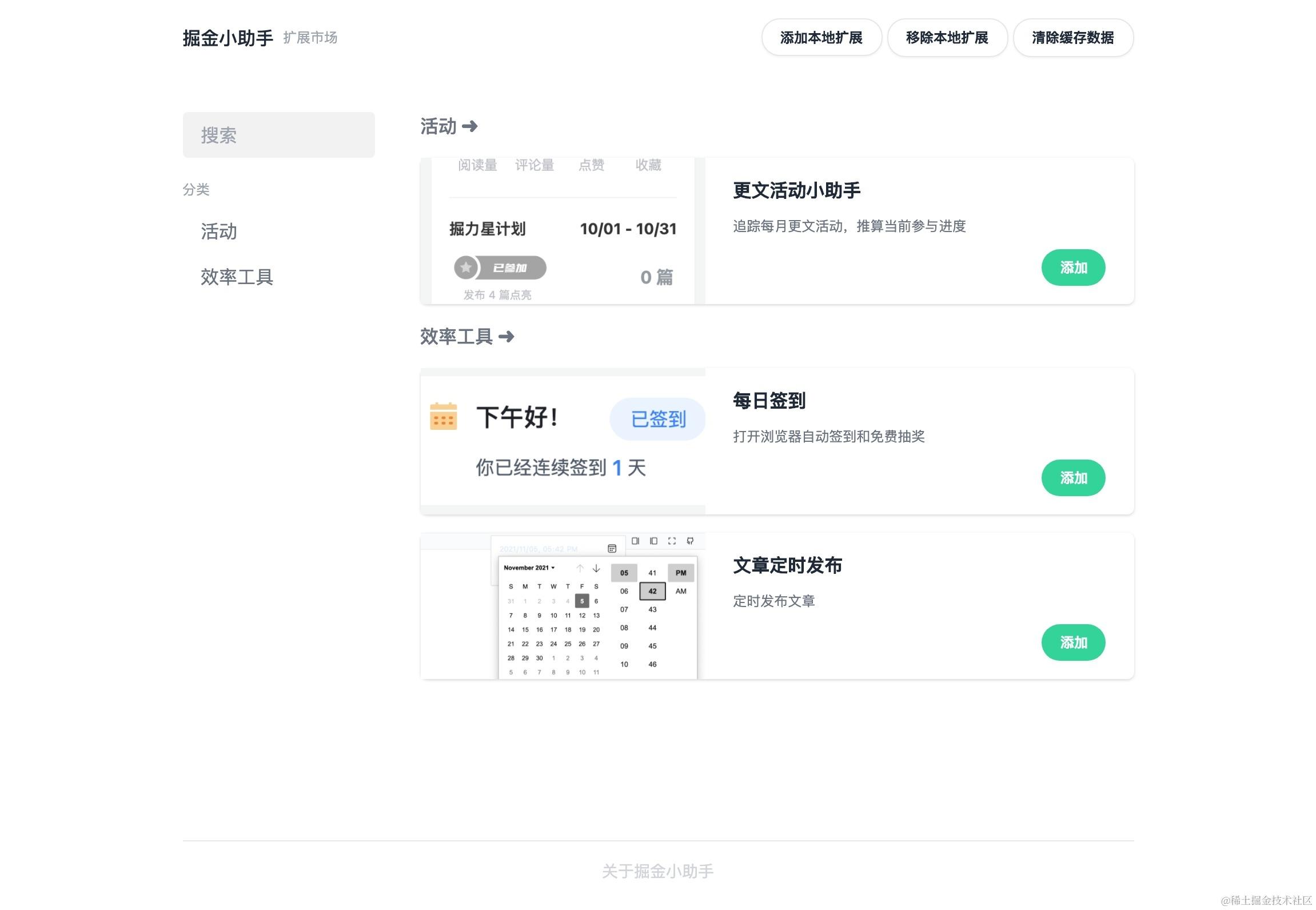
Task: Click the fullscreen icon in editor preview
Action: click(x=672, y=541)
